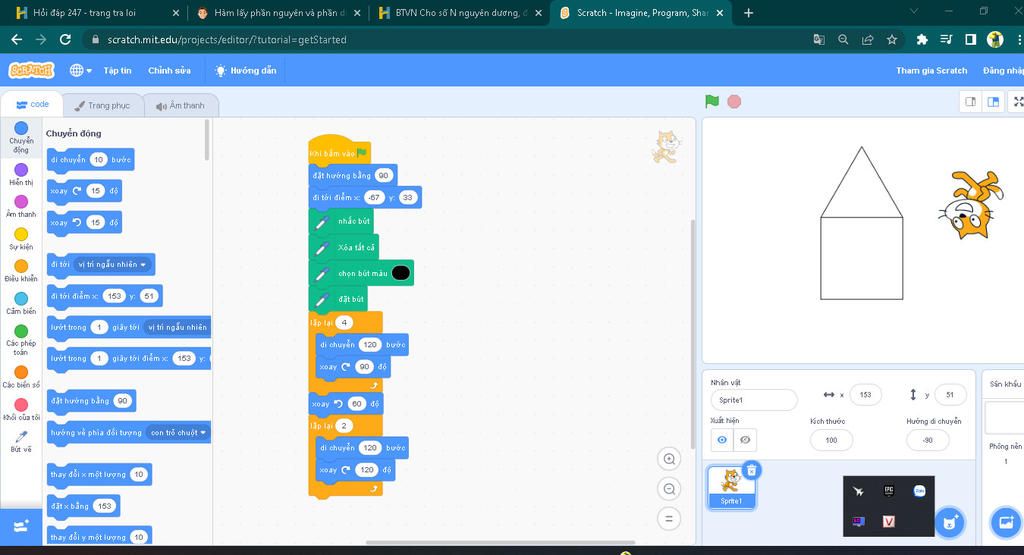Switch to Hỏi đáp 247 browser tab
Viewport: 1024px width, 555px height.
[97, 13]
